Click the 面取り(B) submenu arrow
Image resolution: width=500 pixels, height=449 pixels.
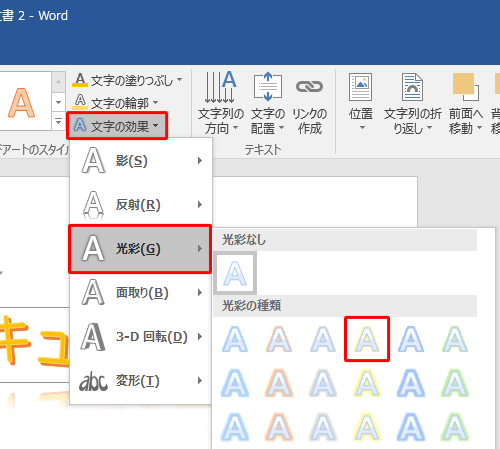tap(200, 293)
